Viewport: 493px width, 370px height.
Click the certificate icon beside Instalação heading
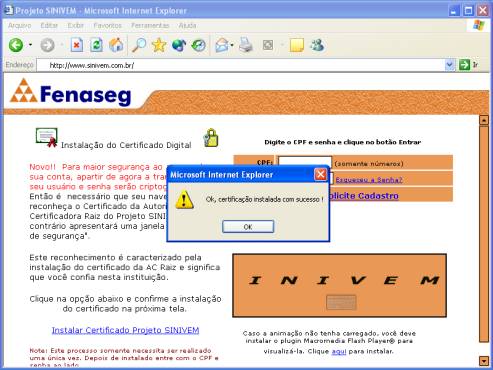click(47, 137)
